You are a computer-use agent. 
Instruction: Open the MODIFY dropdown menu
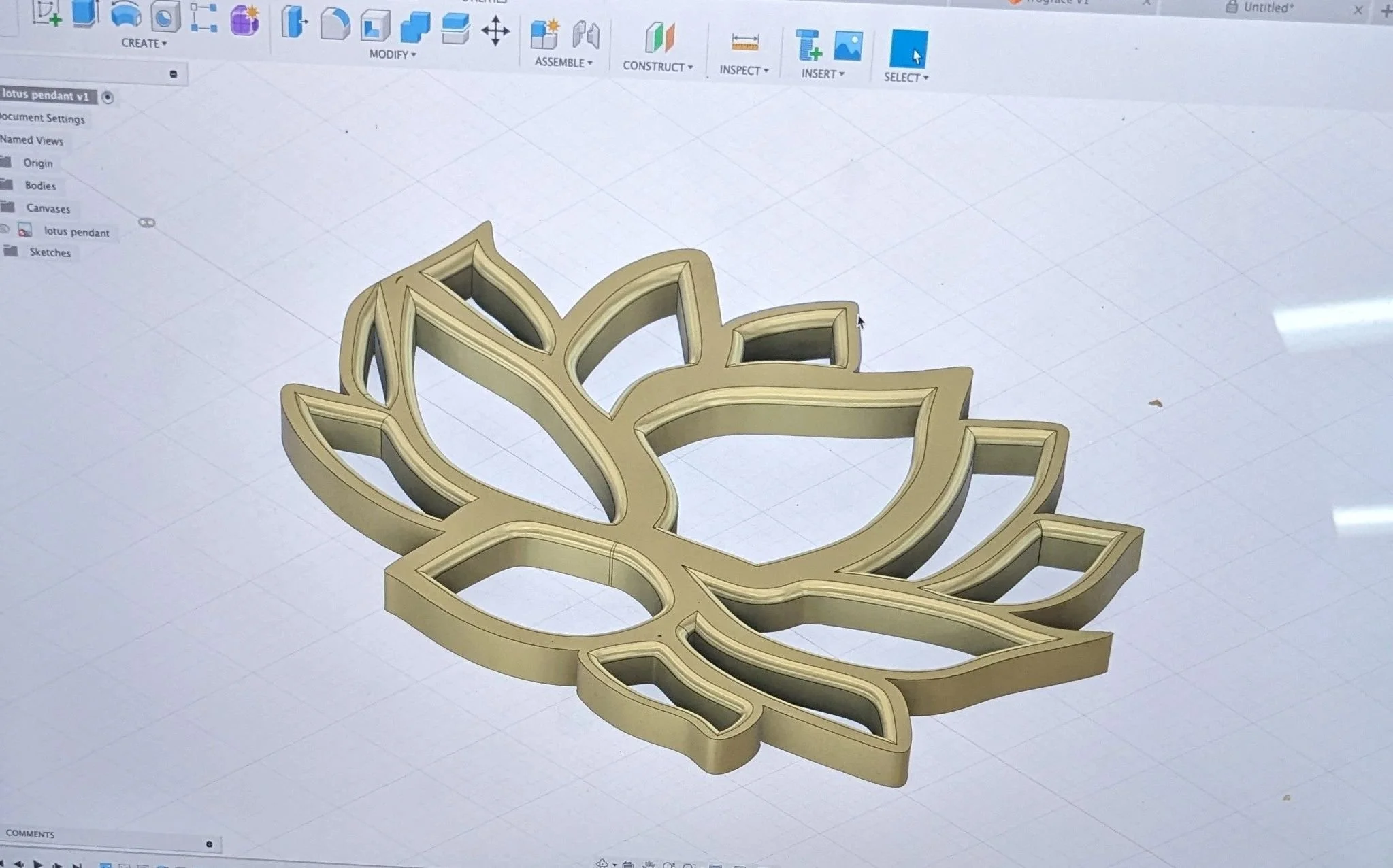pos(393,54)
